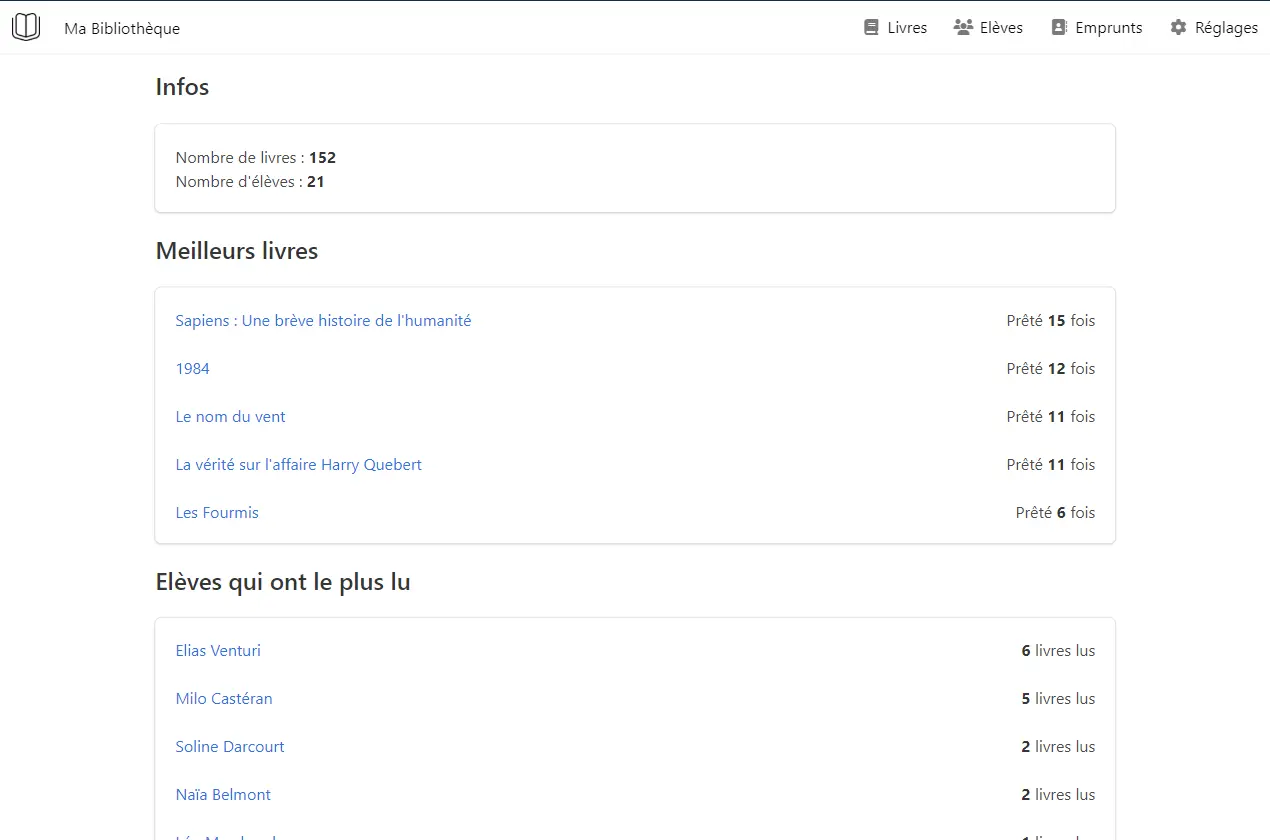This screenshot has height=840, width=1270.
Task: Click Prêté 6 fois text
Action: (1055, 513)
